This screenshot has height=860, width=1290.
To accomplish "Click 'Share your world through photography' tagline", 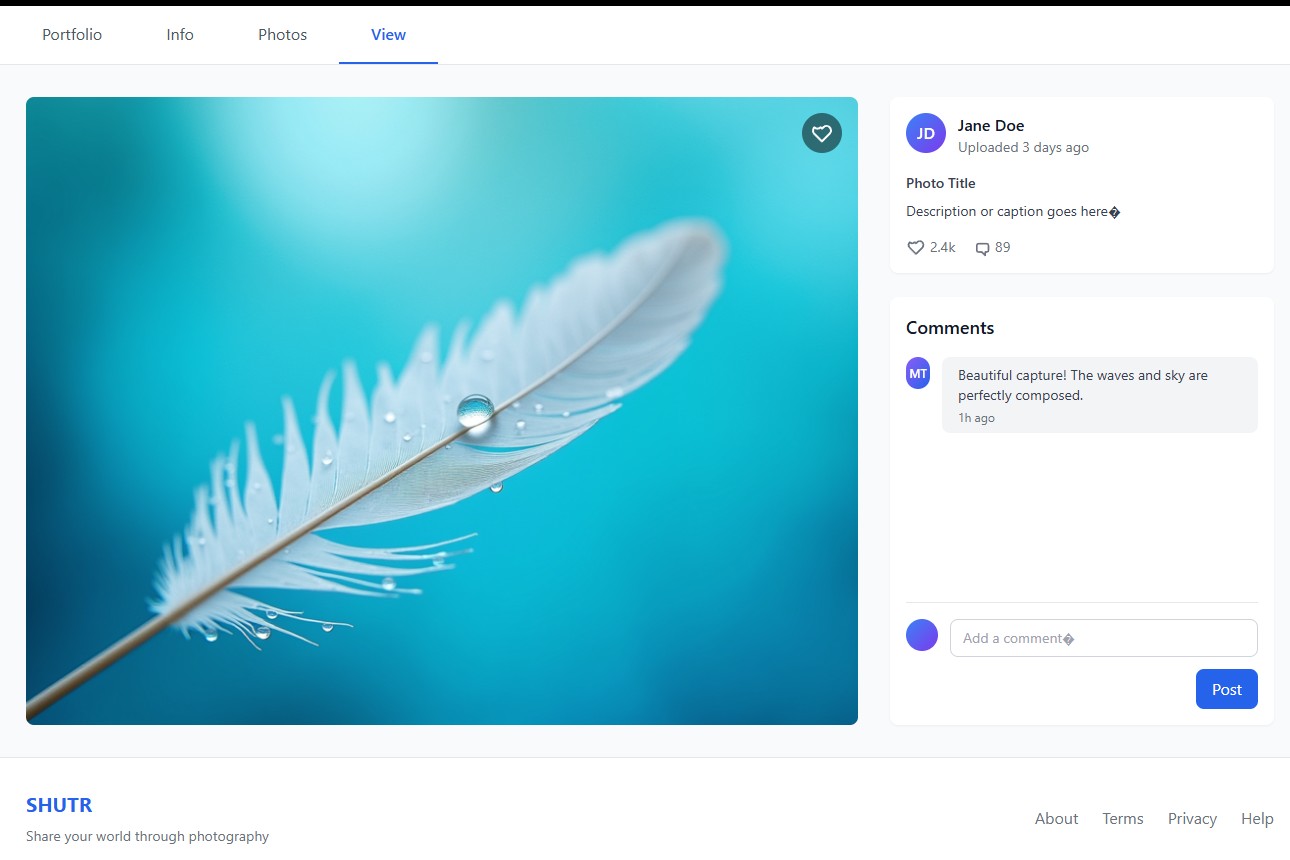I will pos(147,837).
